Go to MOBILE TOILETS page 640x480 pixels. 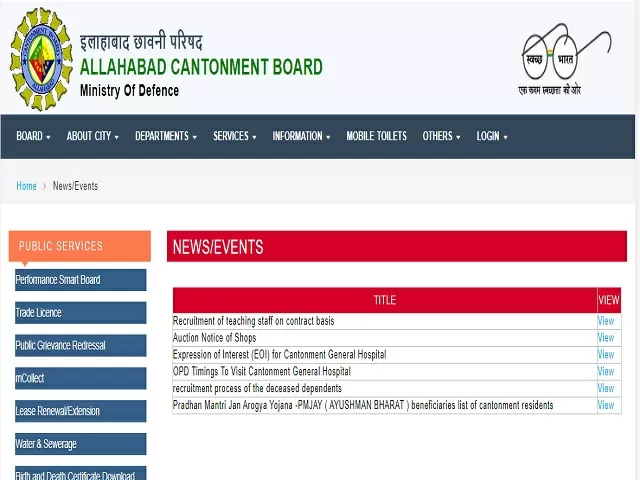376,136
